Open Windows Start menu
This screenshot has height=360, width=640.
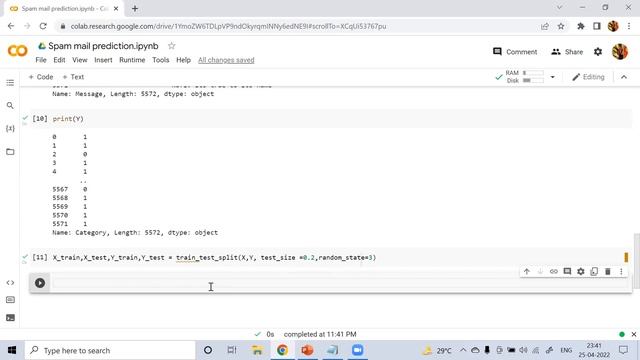[12, 350]
